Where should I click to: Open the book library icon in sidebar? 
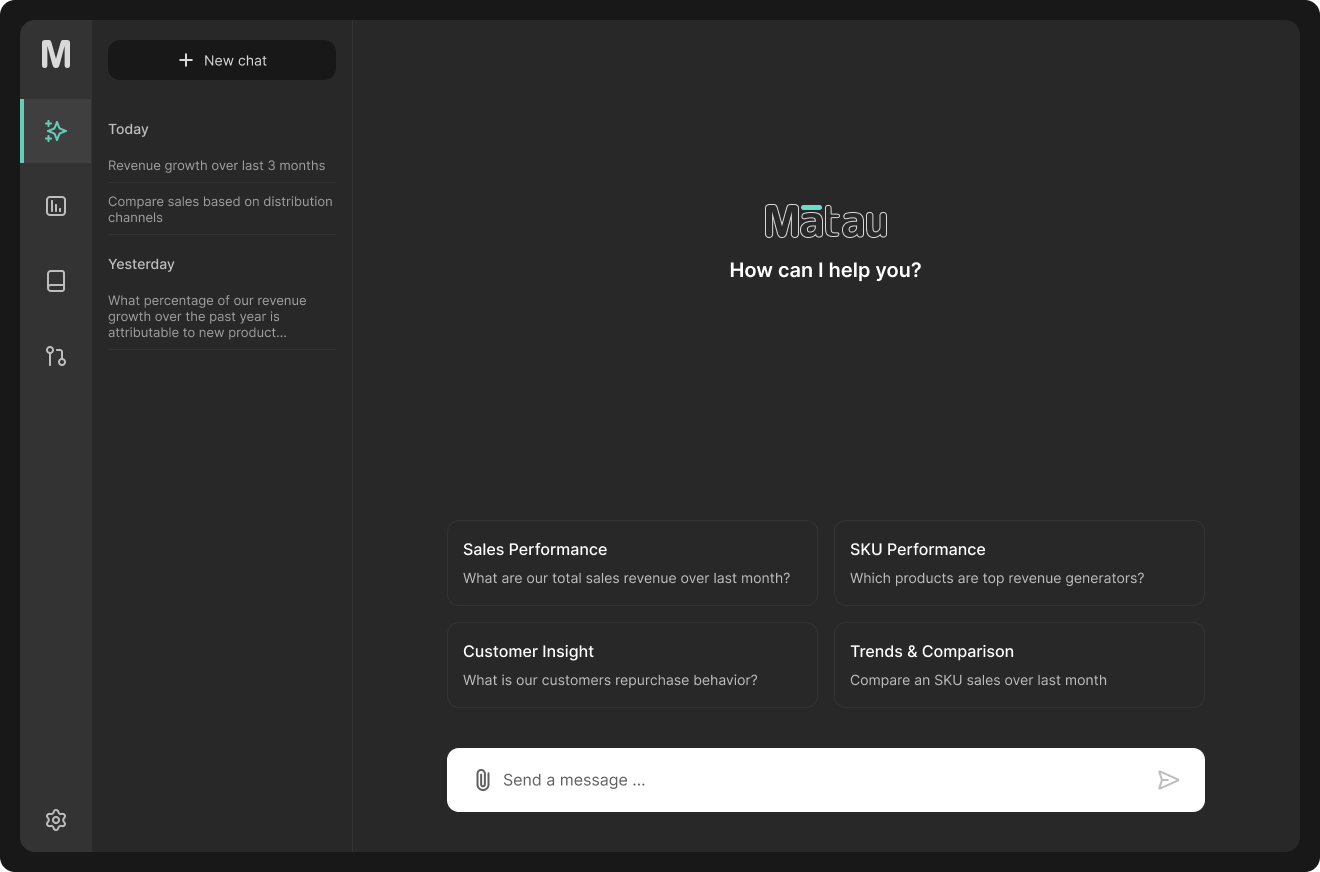(56, 281)
